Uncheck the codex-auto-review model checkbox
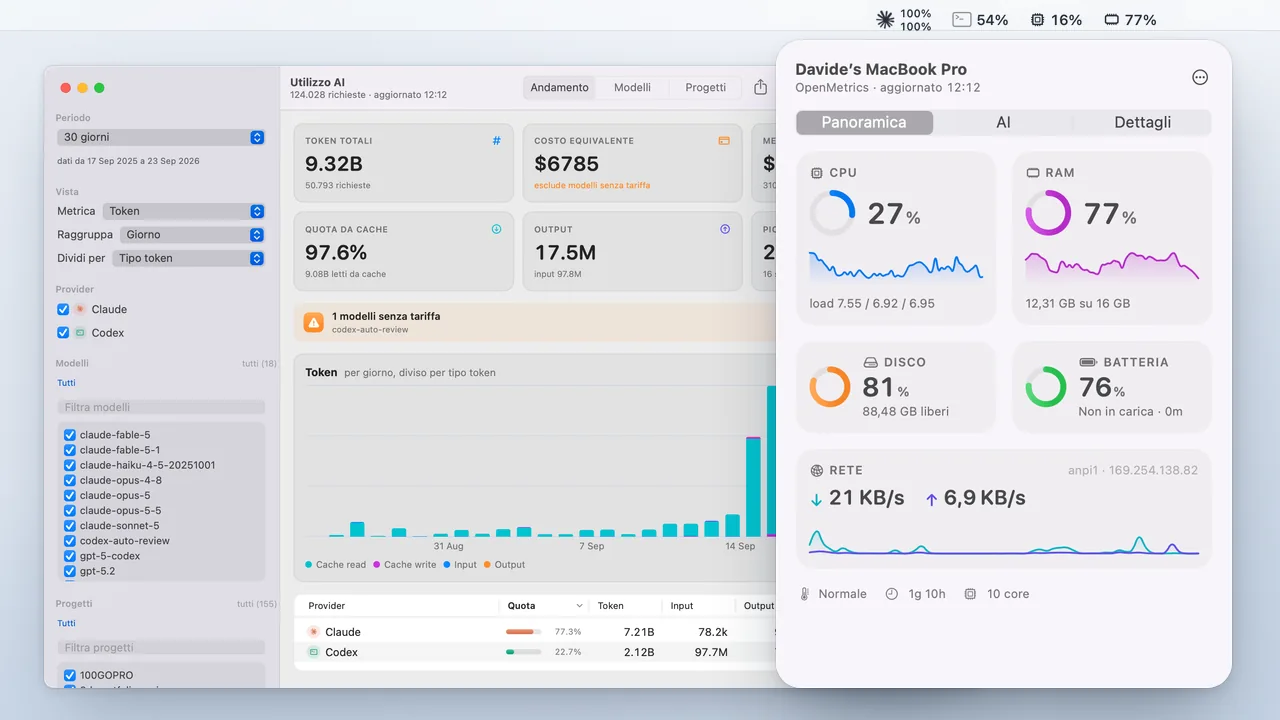The width and height of the screenshot is (1280, 720). click(70, 541)
